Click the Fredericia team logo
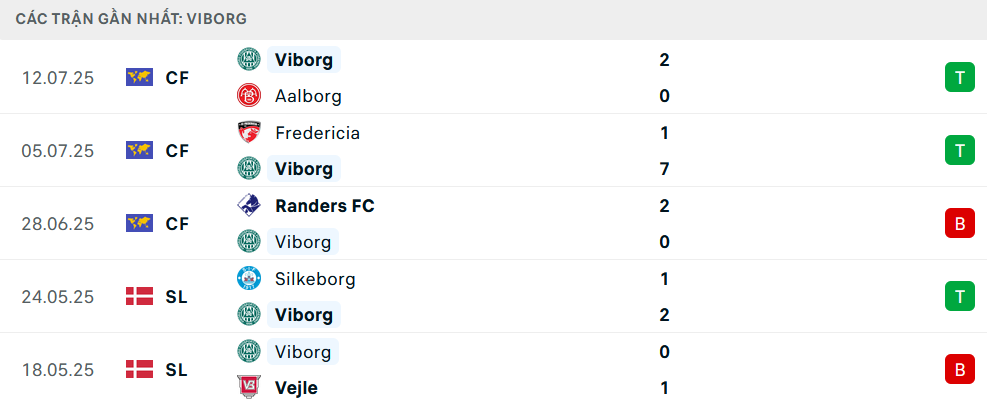 pyautogui.click(x=249, y=132)
